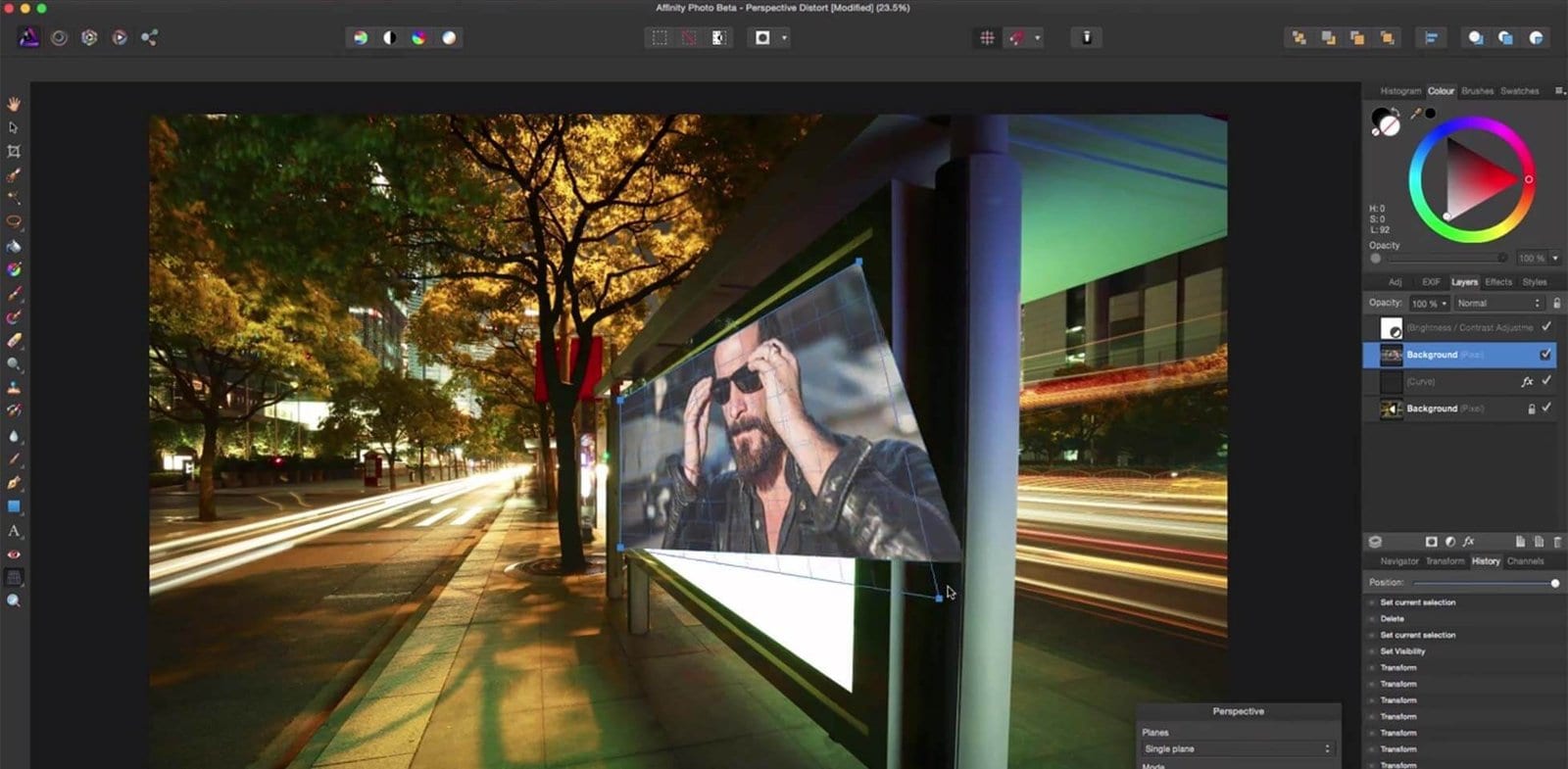1568x769 pixels.
Task: Select the Pen tool
Action: tap(14, 483)
